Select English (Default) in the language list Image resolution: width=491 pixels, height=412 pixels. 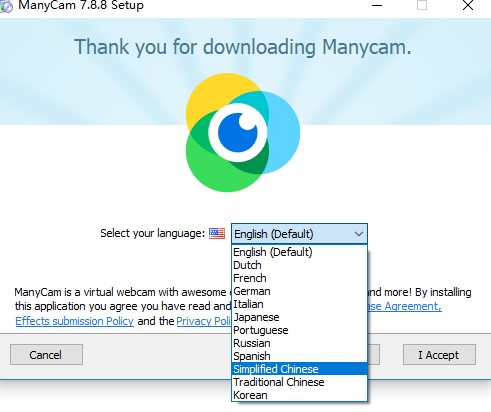point(299,252)
